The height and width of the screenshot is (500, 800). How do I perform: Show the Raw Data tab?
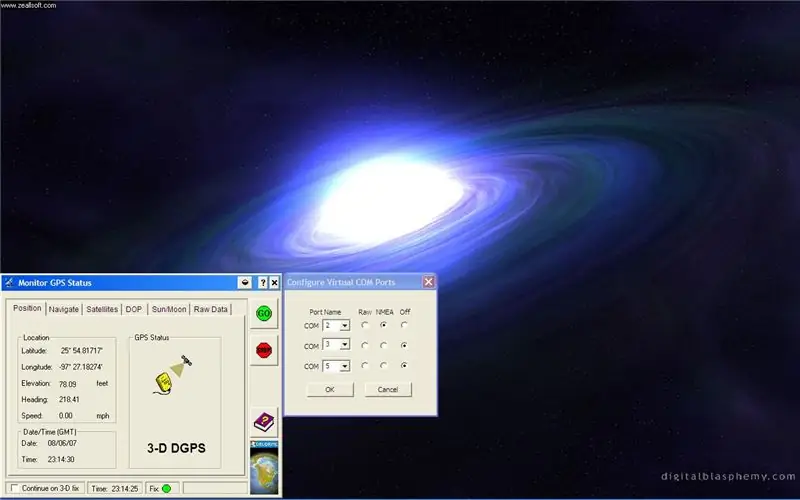click(211, 309)
